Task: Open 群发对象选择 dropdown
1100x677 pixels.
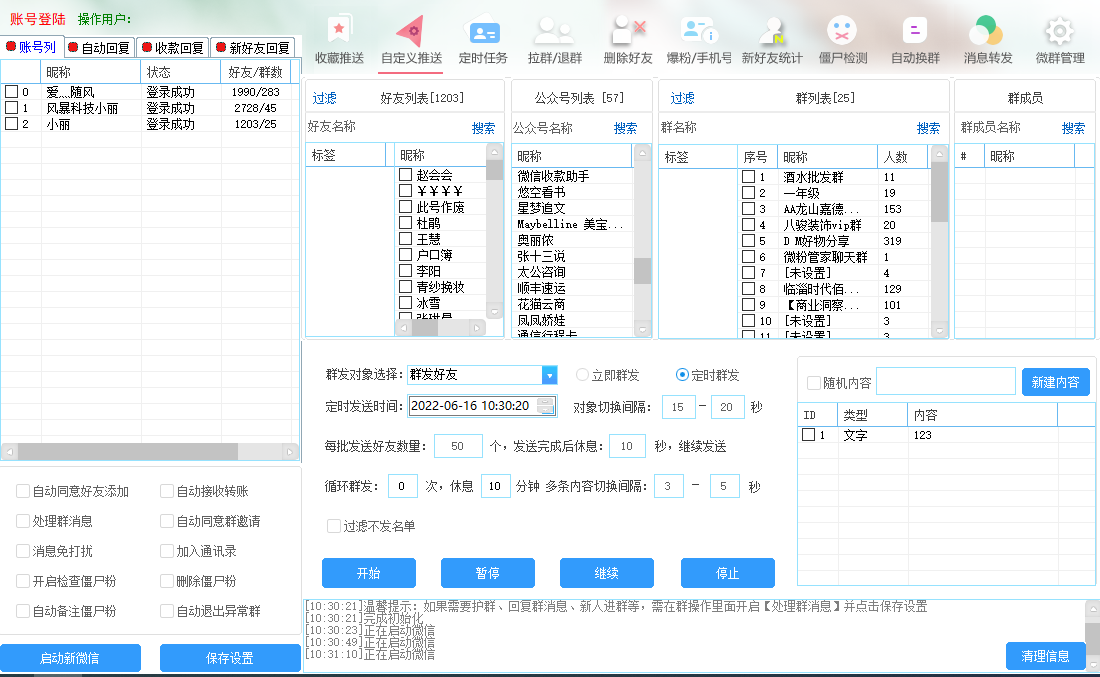Action: tap(549, 375)
